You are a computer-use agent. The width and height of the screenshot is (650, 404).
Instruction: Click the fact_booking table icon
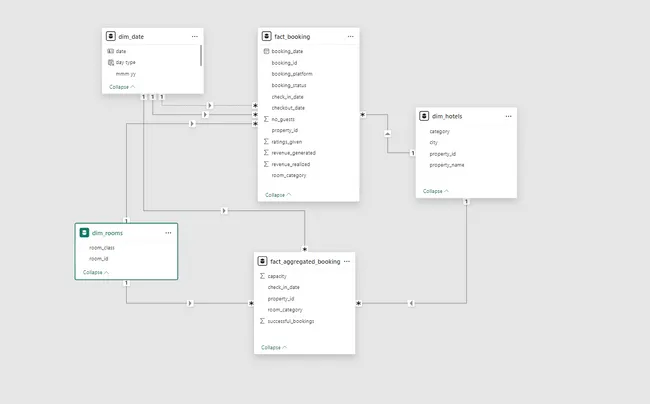coord(267,36)
